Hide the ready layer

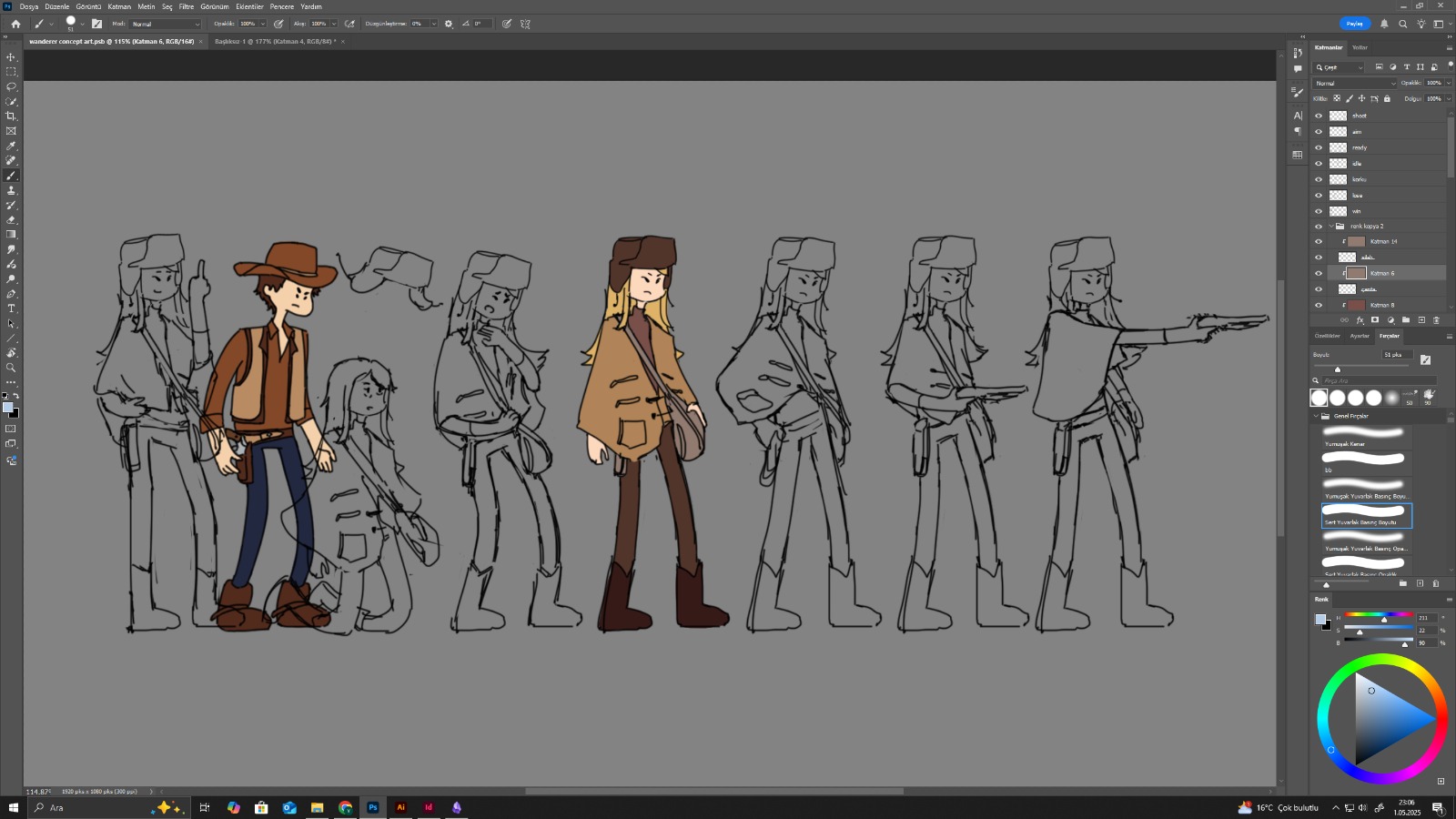pos(1319,147)
